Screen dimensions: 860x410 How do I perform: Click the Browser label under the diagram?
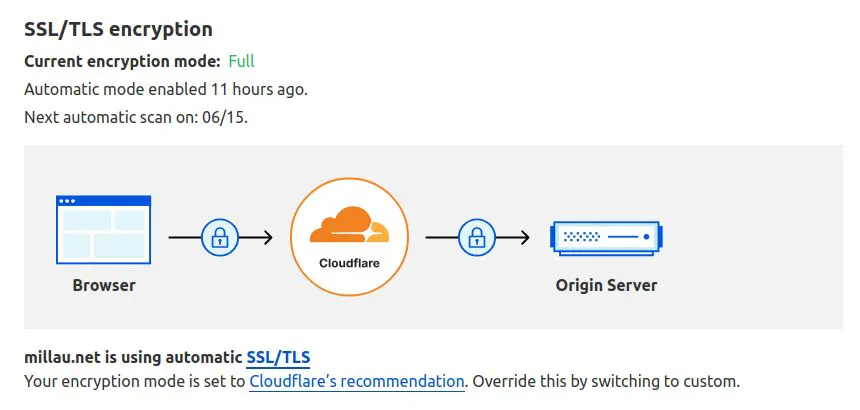click(x=104, y=285)
